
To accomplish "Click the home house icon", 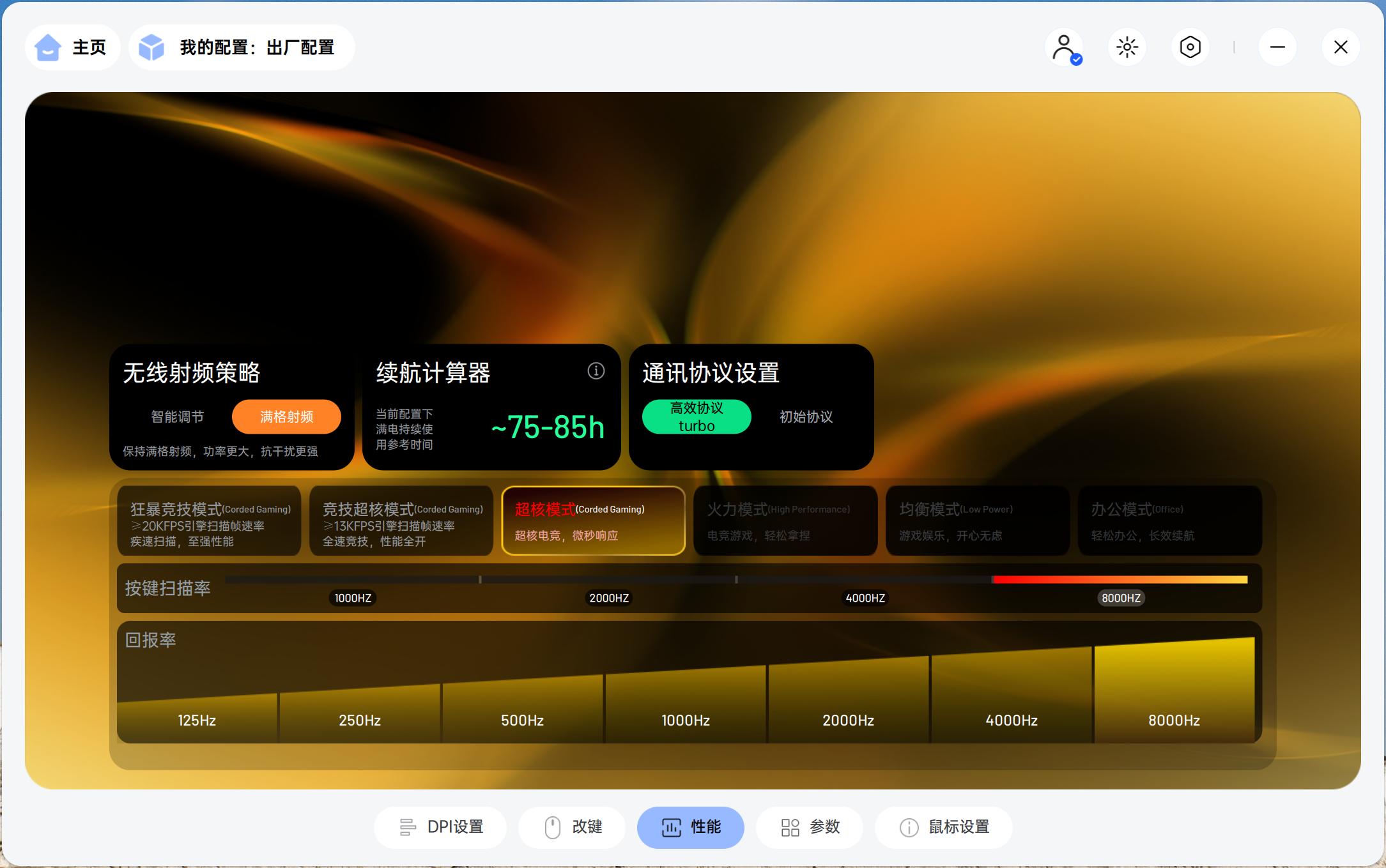I will [x=48, y=47].
